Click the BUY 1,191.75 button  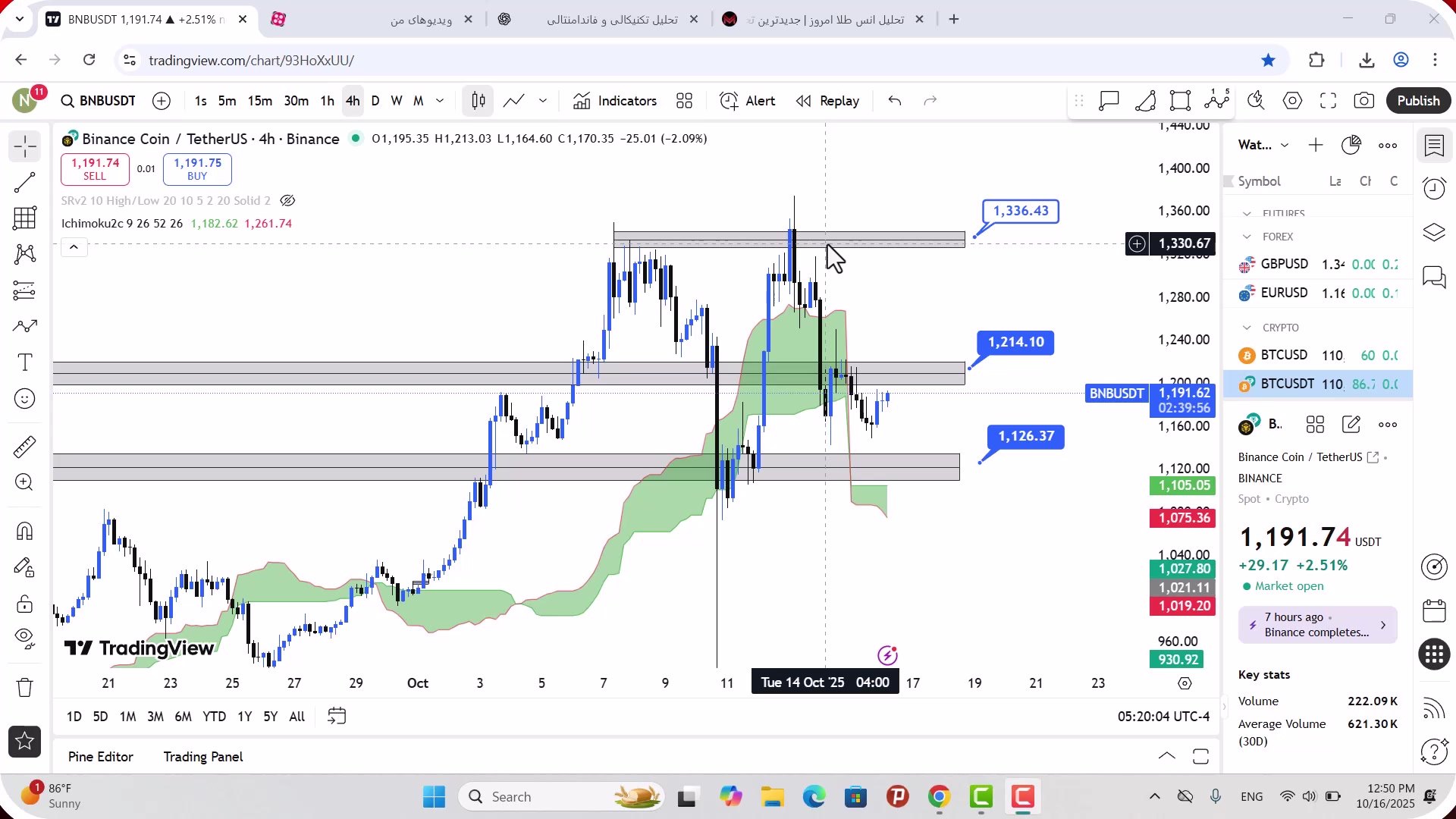point(197,169)
